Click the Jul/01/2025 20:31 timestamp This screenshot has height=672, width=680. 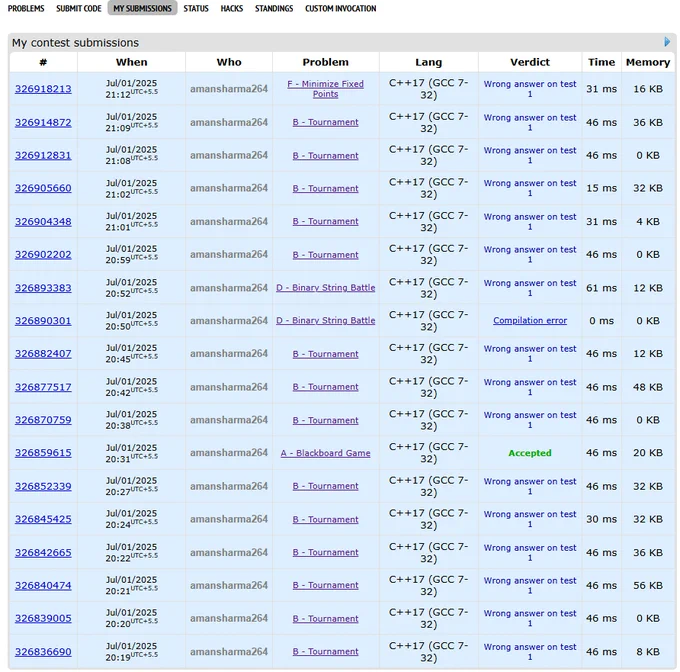pyautogui.click(x=131, y=453)
